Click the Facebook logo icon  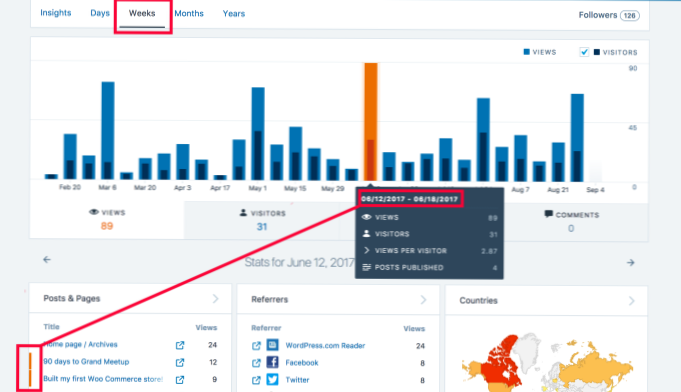(272, 362)
